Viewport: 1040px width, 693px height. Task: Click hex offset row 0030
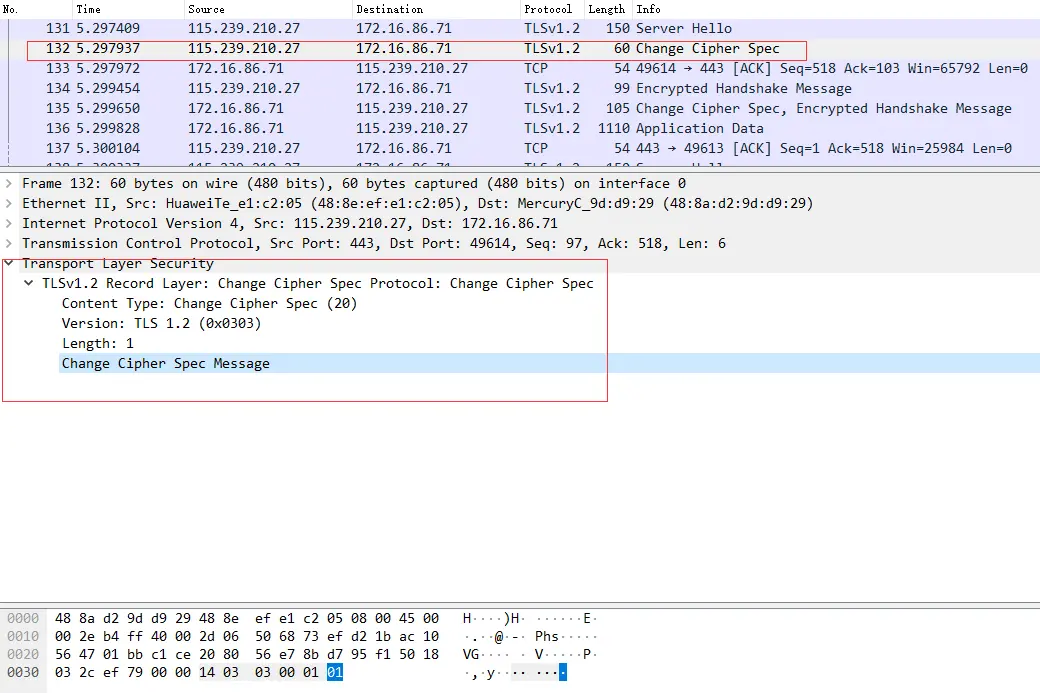23,672
